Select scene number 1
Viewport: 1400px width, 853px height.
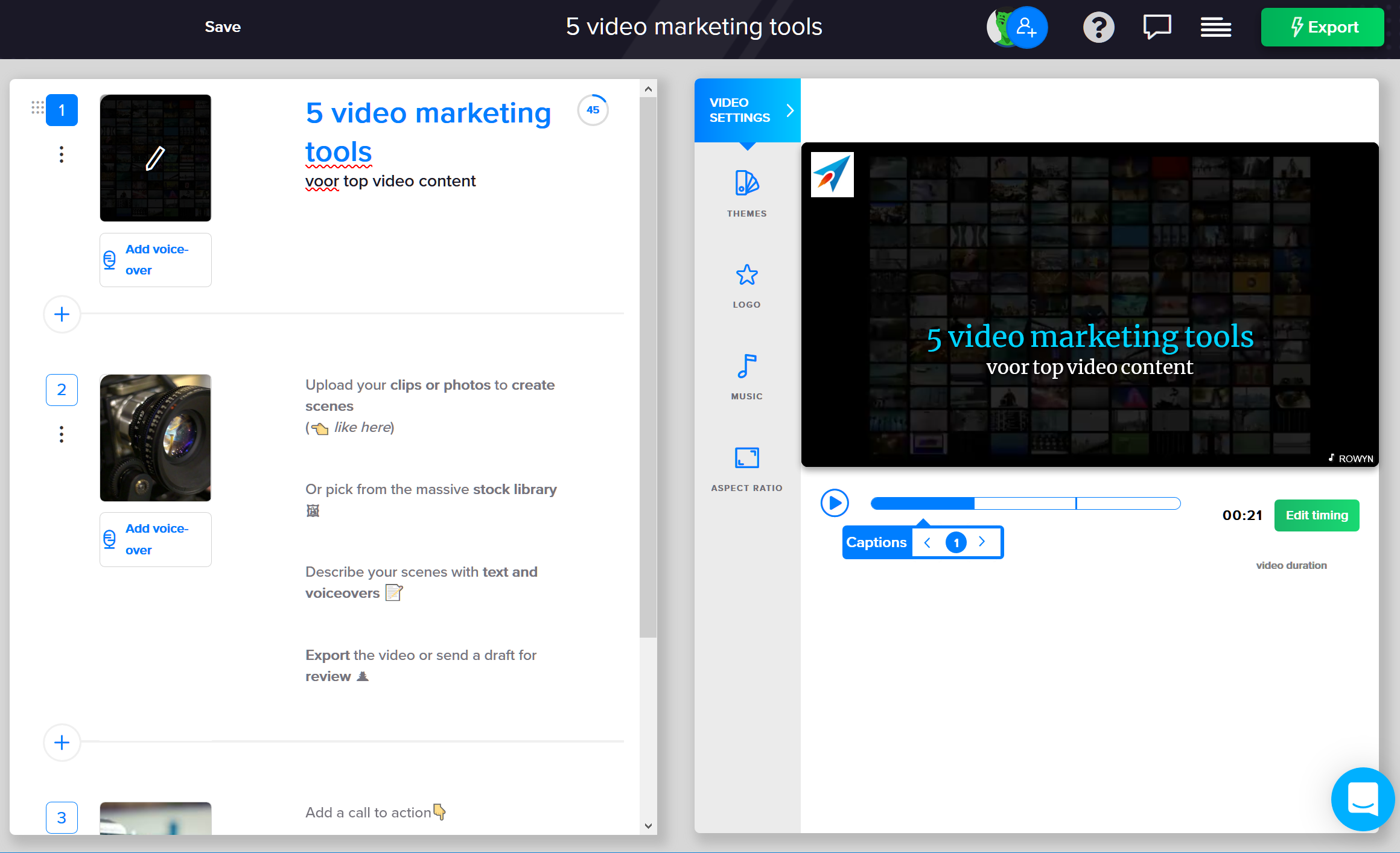[x=62, y=110]
